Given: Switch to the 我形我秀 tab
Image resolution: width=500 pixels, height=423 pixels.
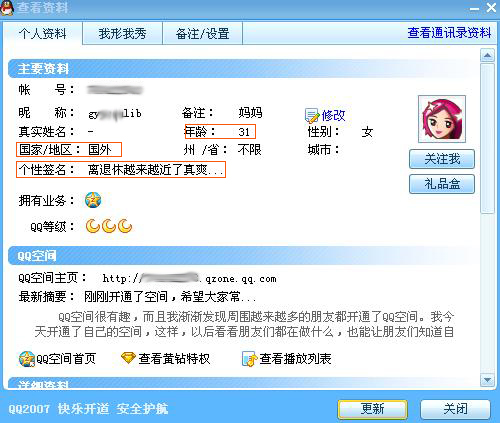Looking at the screenshot, I should pos(122,33).
